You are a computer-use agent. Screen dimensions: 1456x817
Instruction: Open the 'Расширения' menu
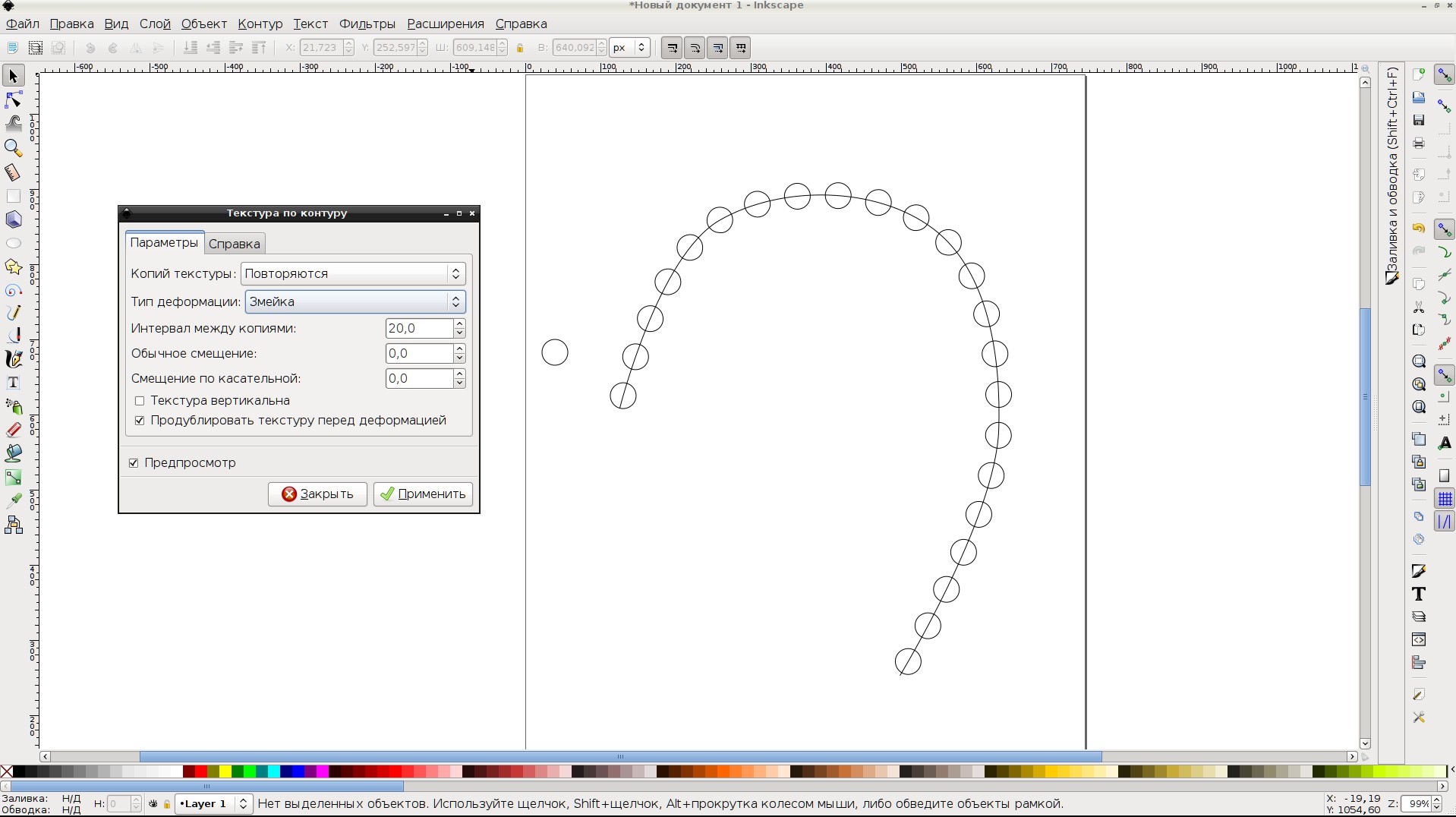coord(446,24)
